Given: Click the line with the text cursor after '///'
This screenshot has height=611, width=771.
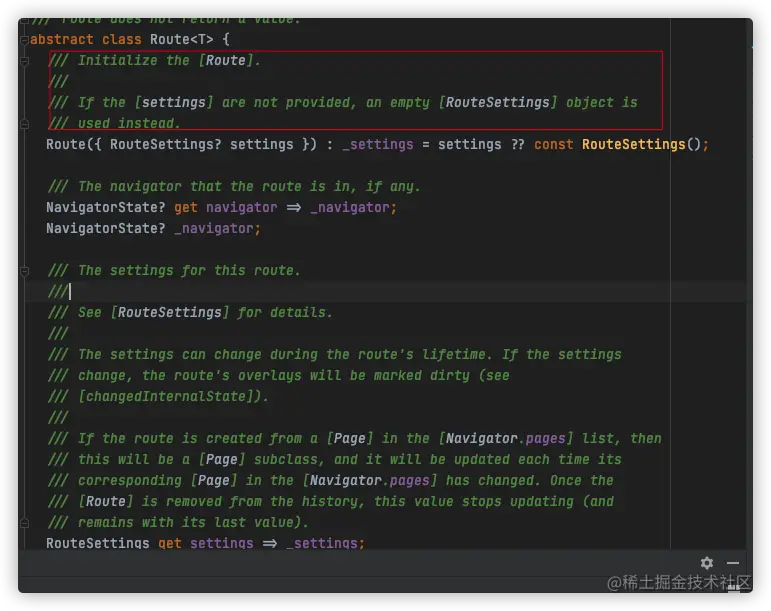Looking at the screenshot, I should coord(384,291).
